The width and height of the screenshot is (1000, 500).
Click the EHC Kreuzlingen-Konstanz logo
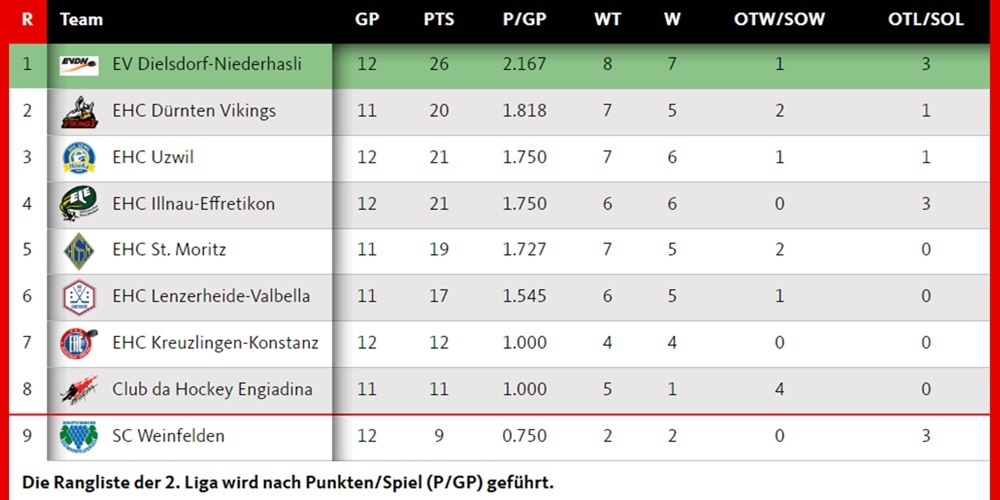click(79, 342)
